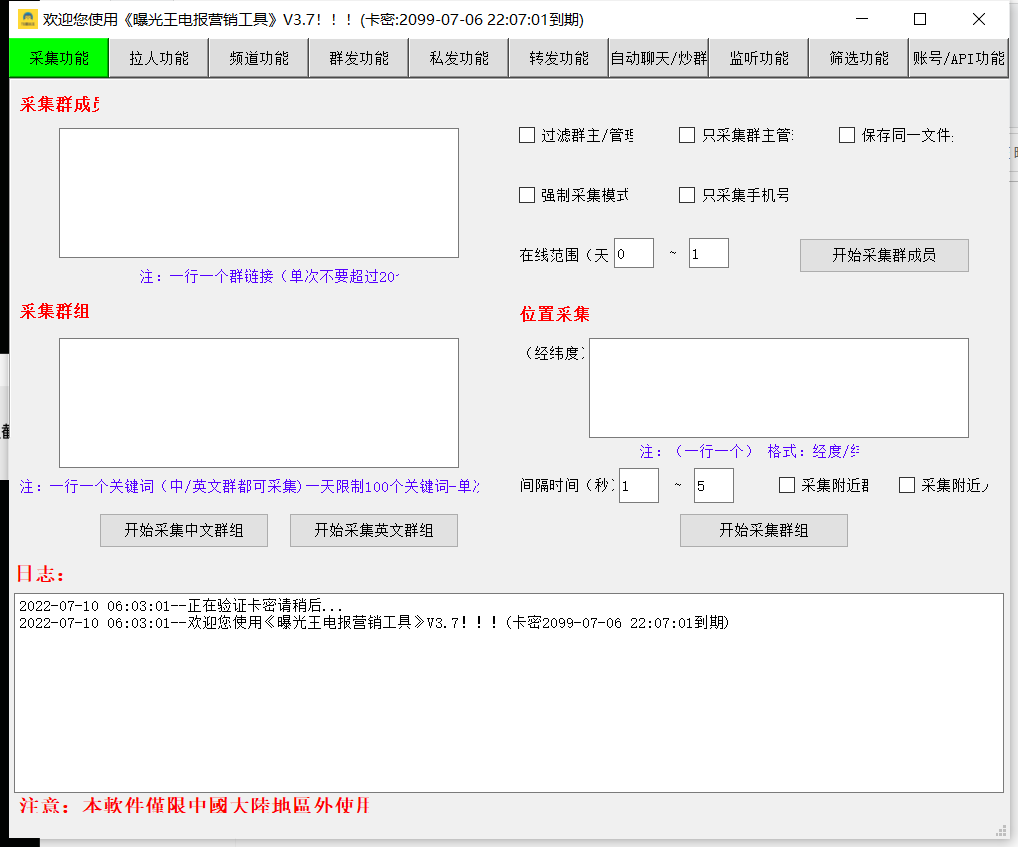Enable the 过滤群主/管理 checkbox
The image size is (1018, 847).
pyautogui.click(x=527, y=135)
